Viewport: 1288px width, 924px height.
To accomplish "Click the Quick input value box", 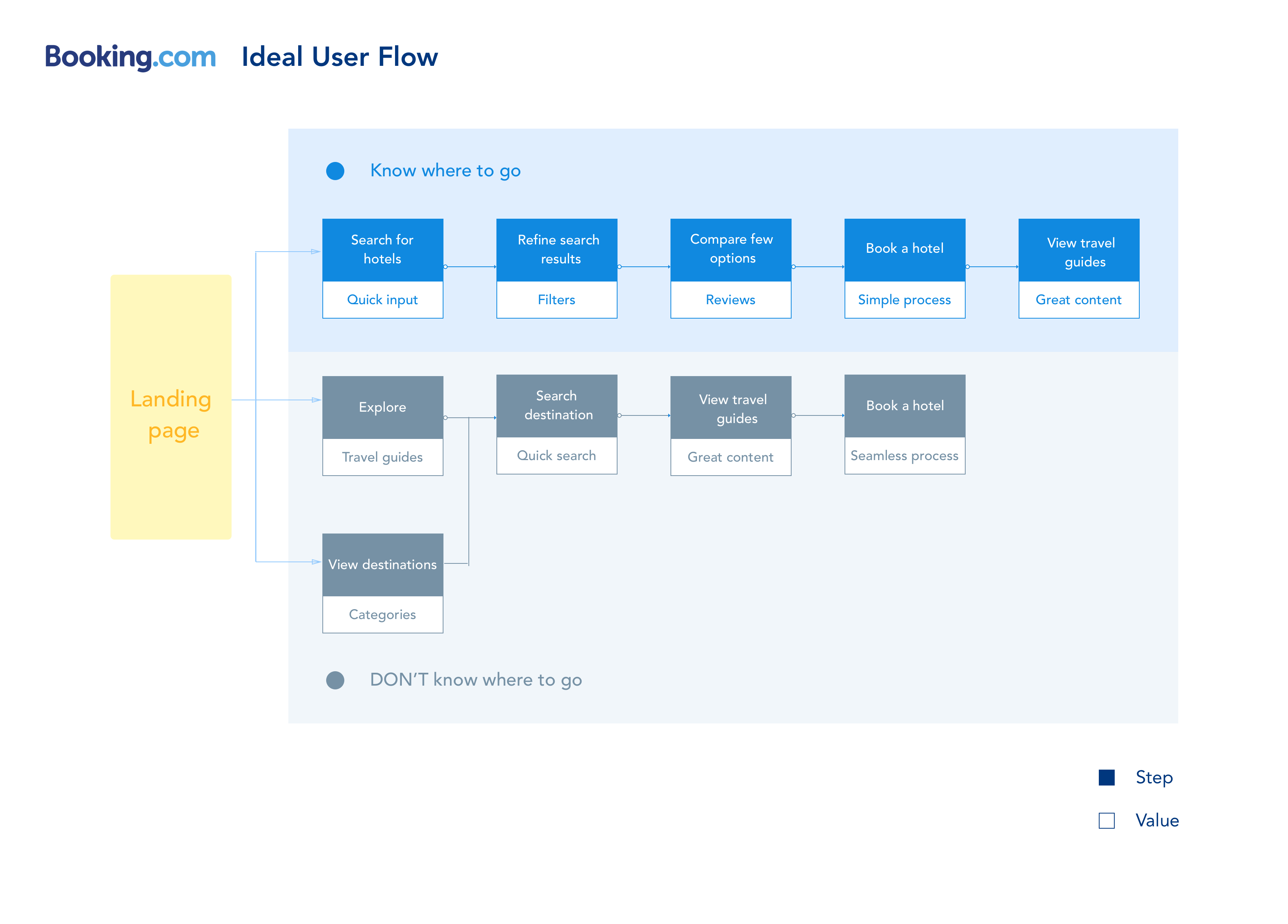I will click(x=383, y=300).
